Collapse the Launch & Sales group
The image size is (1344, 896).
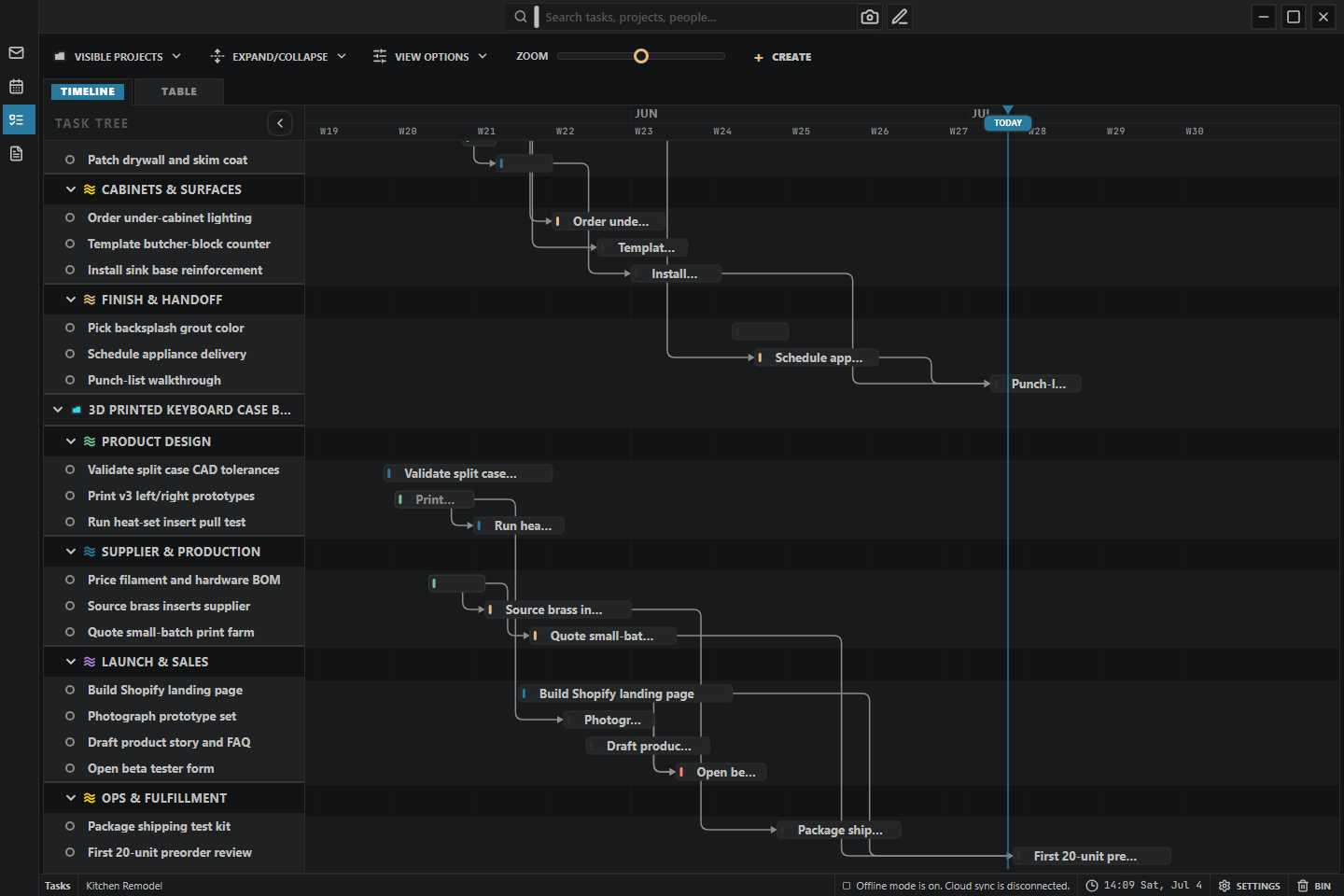(71, 662)
